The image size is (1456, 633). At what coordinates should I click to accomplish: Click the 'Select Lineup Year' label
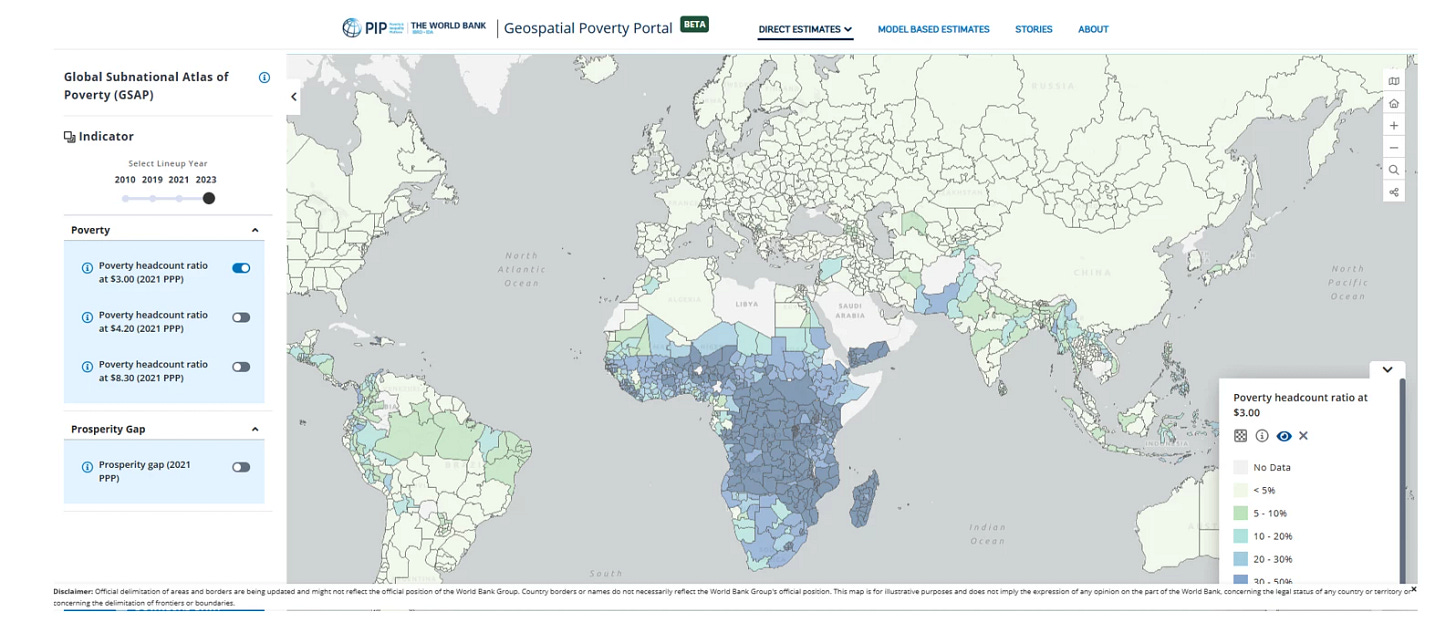click(x=168, y=163)
